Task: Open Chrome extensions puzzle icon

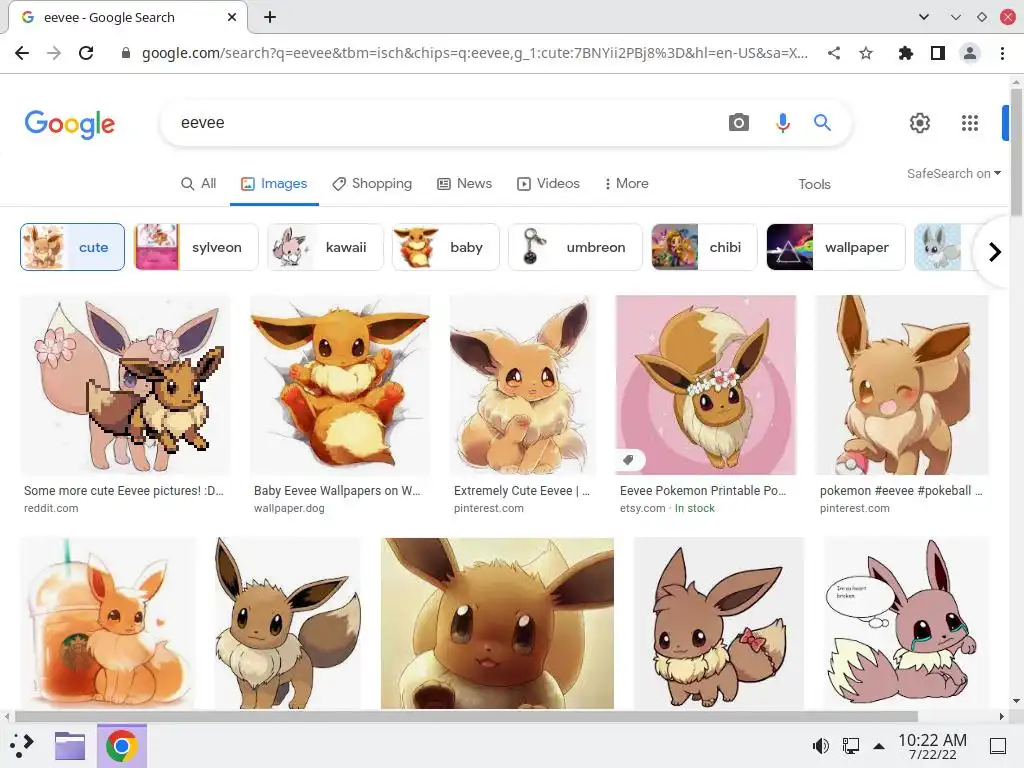Action: [905, 53]
